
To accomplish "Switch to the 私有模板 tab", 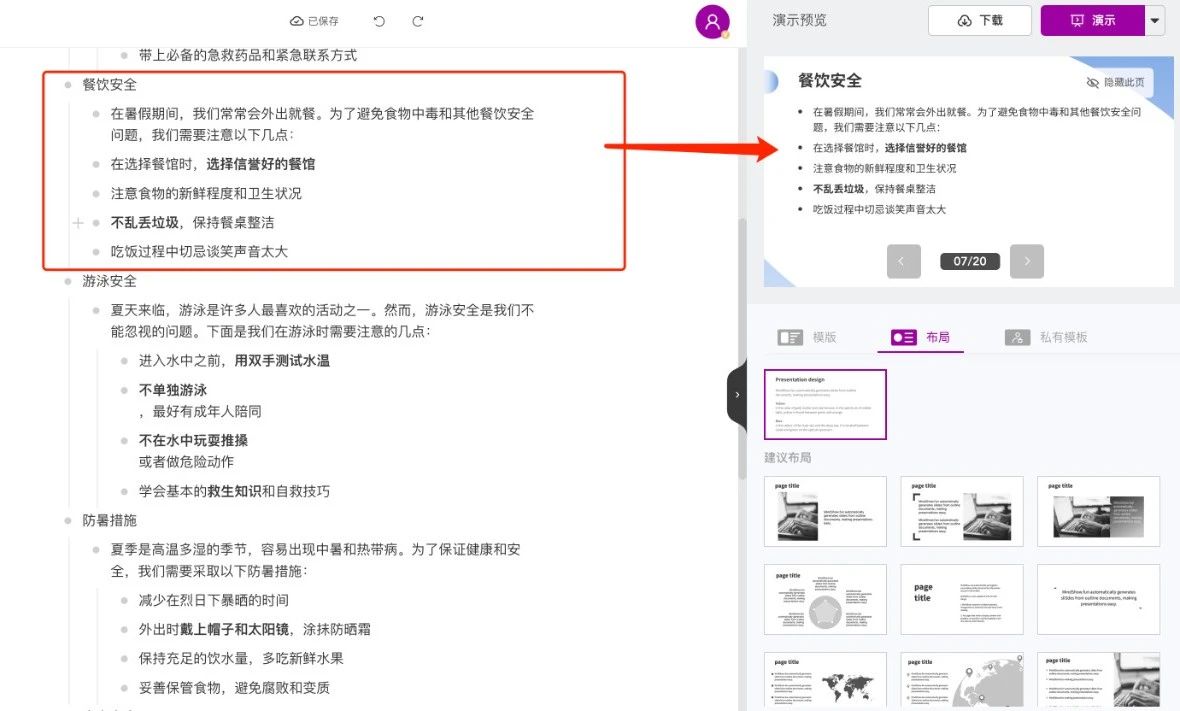I will coord(1046,338).
